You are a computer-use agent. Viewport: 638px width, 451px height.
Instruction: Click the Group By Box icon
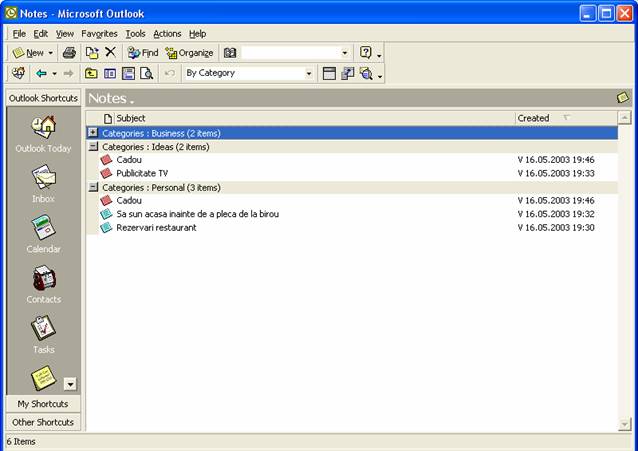[x=329, y=74]
